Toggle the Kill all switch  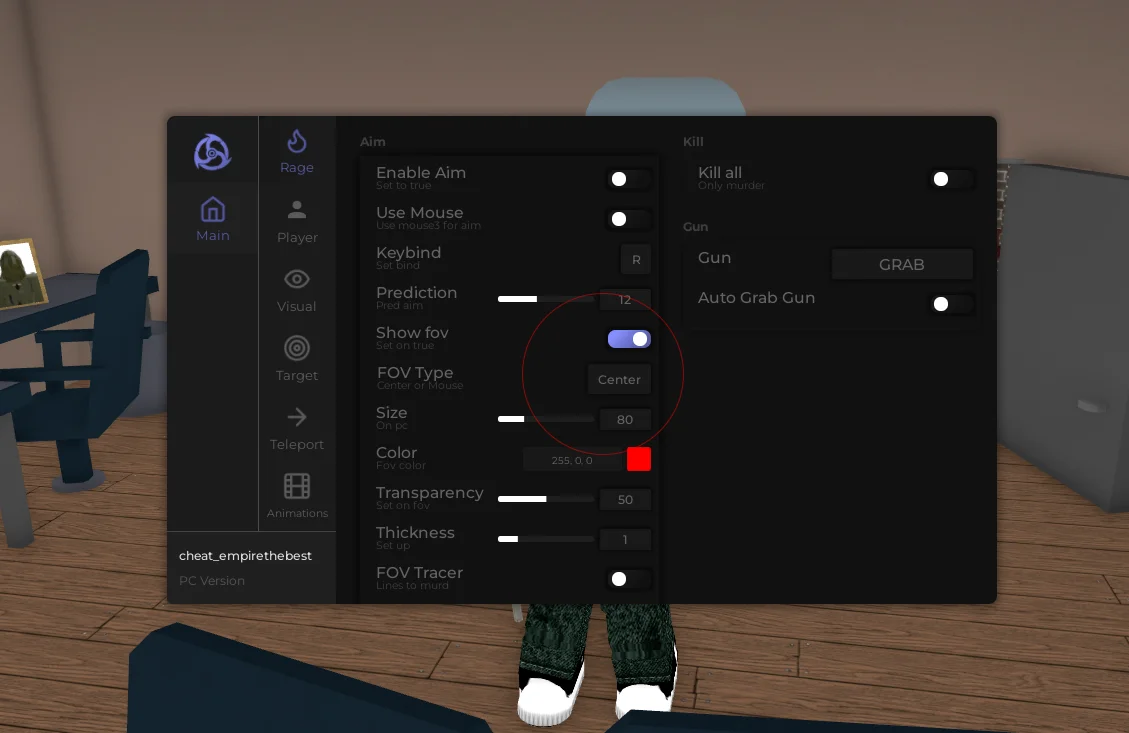951,179
